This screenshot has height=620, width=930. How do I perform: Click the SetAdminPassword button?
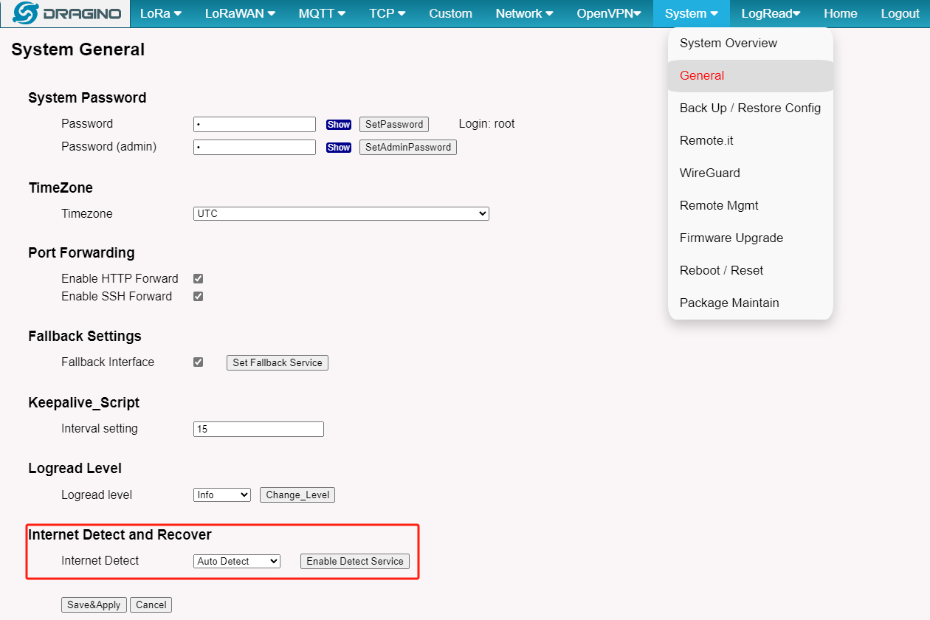(408, 147)
